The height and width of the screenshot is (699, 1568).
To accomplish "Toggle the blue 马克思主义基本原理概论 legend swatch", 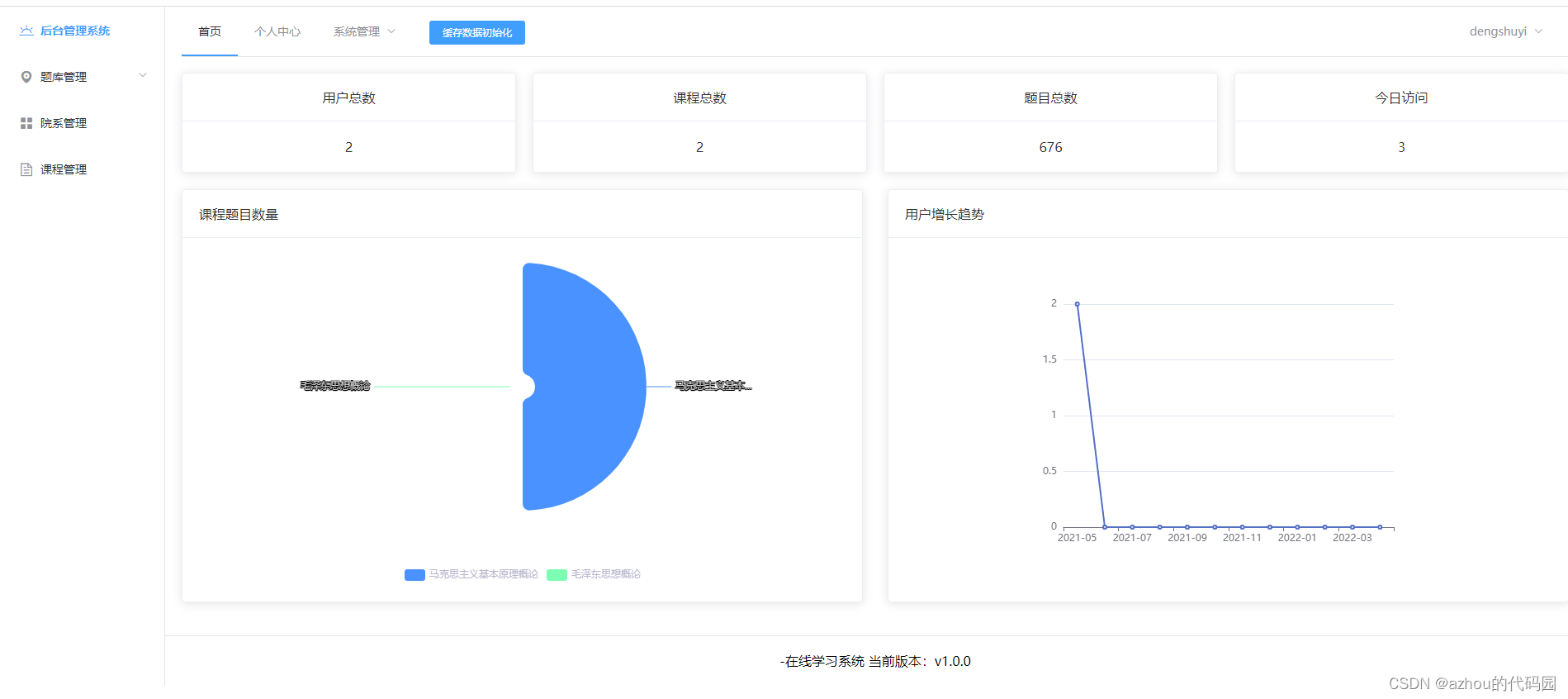I will pyautogui.click(x=415, y=574).
